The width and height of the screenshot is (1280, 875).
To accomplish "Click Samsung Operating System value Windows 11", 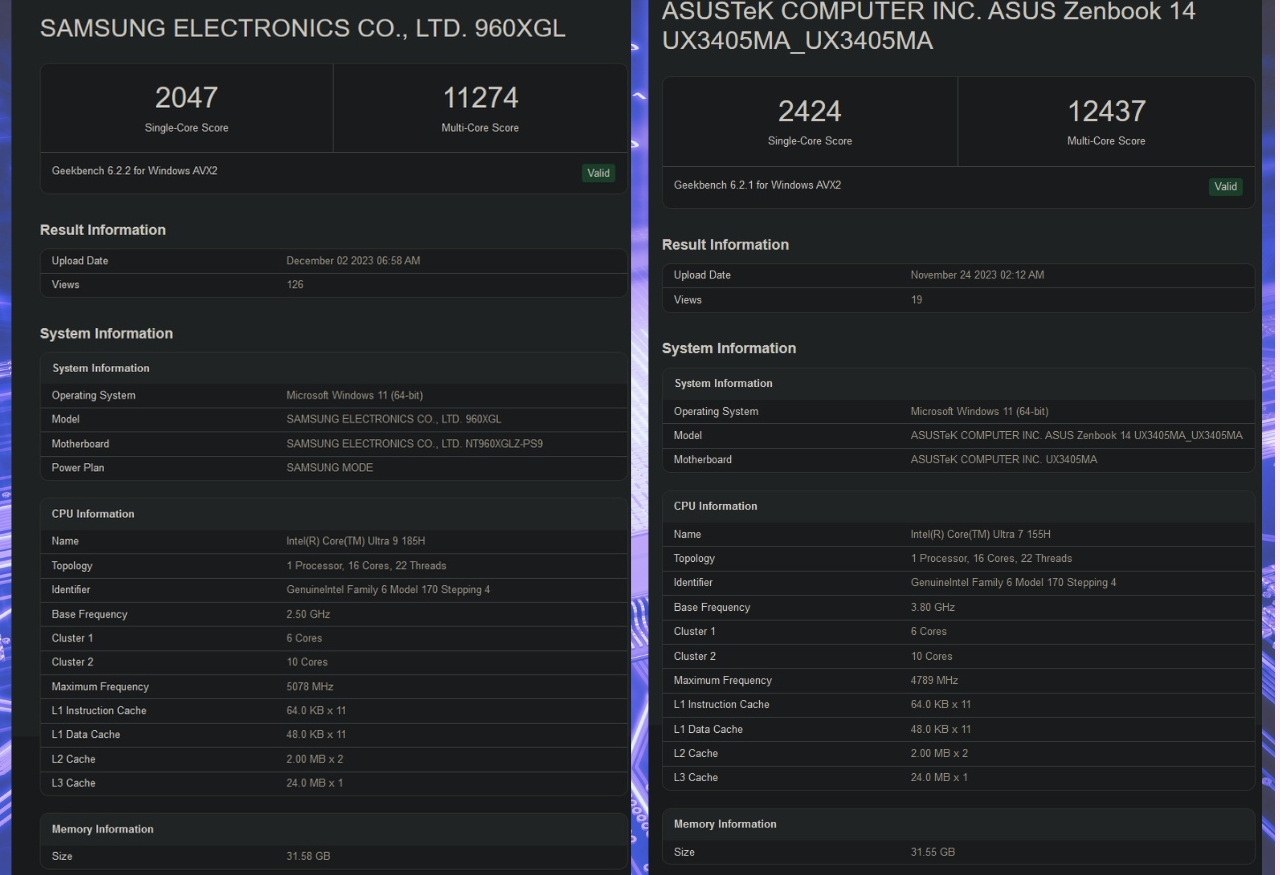I will 354,396.
